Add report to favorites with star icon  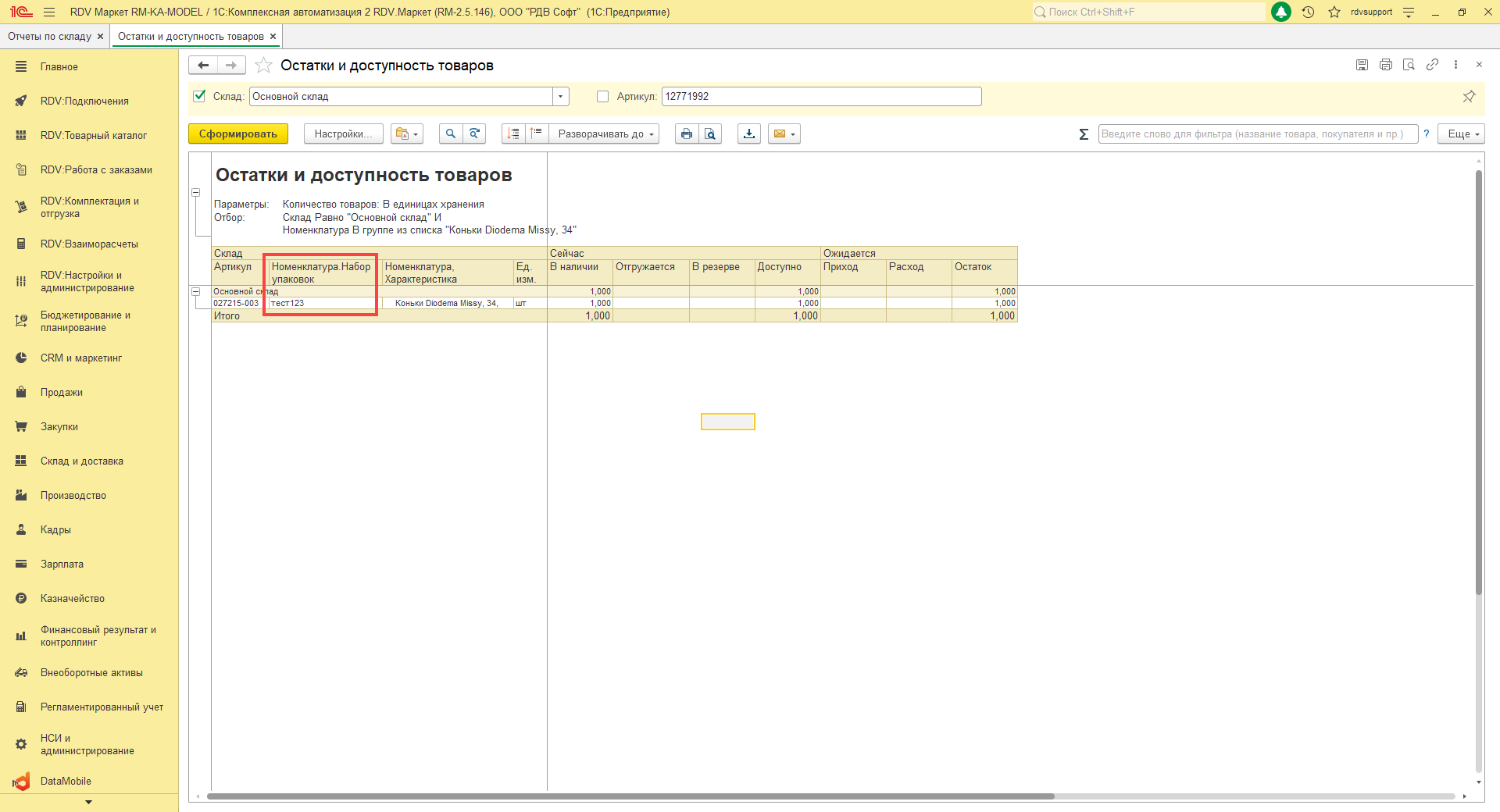(x=264, y=66)
